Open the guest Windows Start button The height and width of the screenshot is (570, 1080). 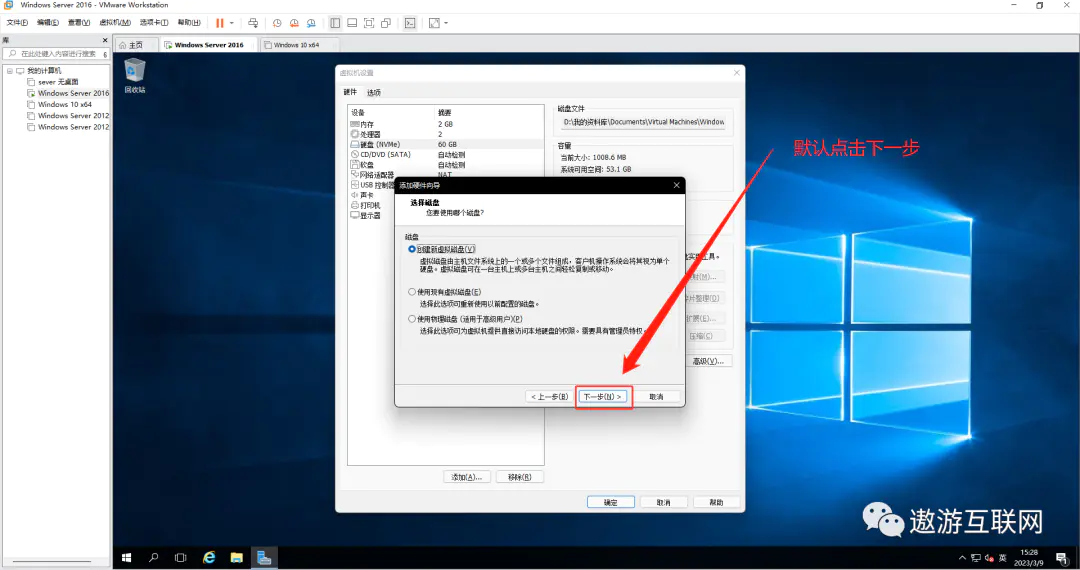tap(127, 558)
